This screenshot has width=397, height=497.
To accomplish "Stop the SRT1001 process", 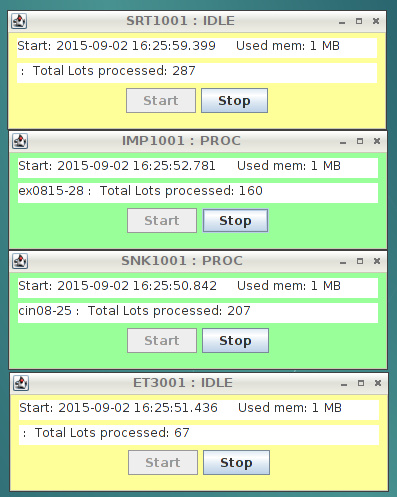I will tap(234, 101).
